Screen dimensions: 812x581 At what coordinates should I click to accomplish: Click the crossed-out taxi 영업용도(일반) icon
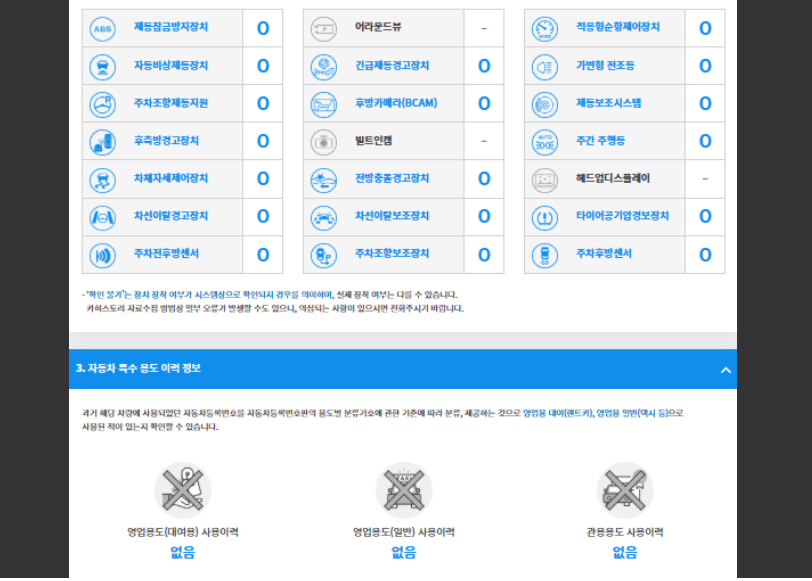pyautogui.click(x=404, y=490)
